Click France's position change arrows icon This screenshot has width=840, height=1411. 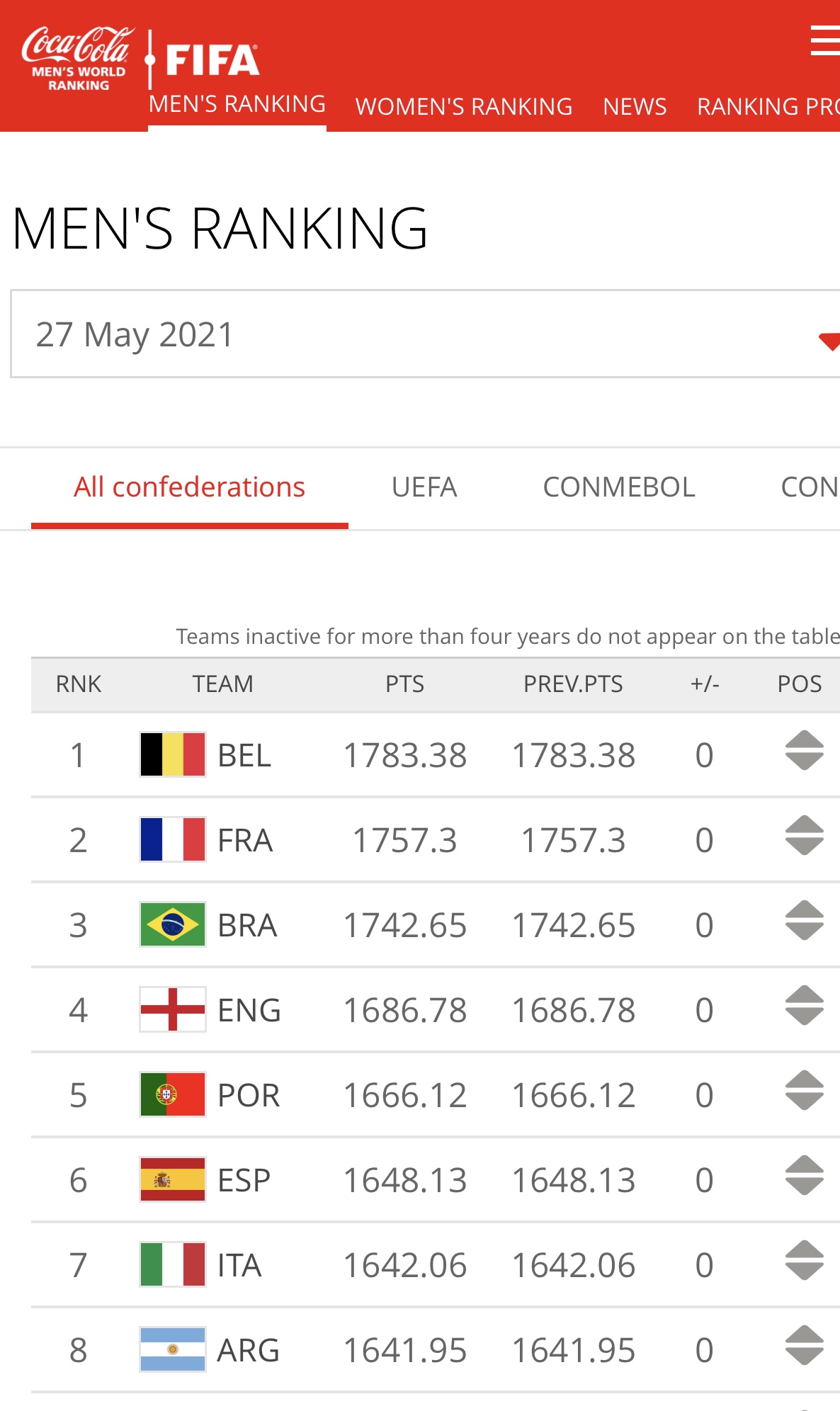tap(804, 836)
